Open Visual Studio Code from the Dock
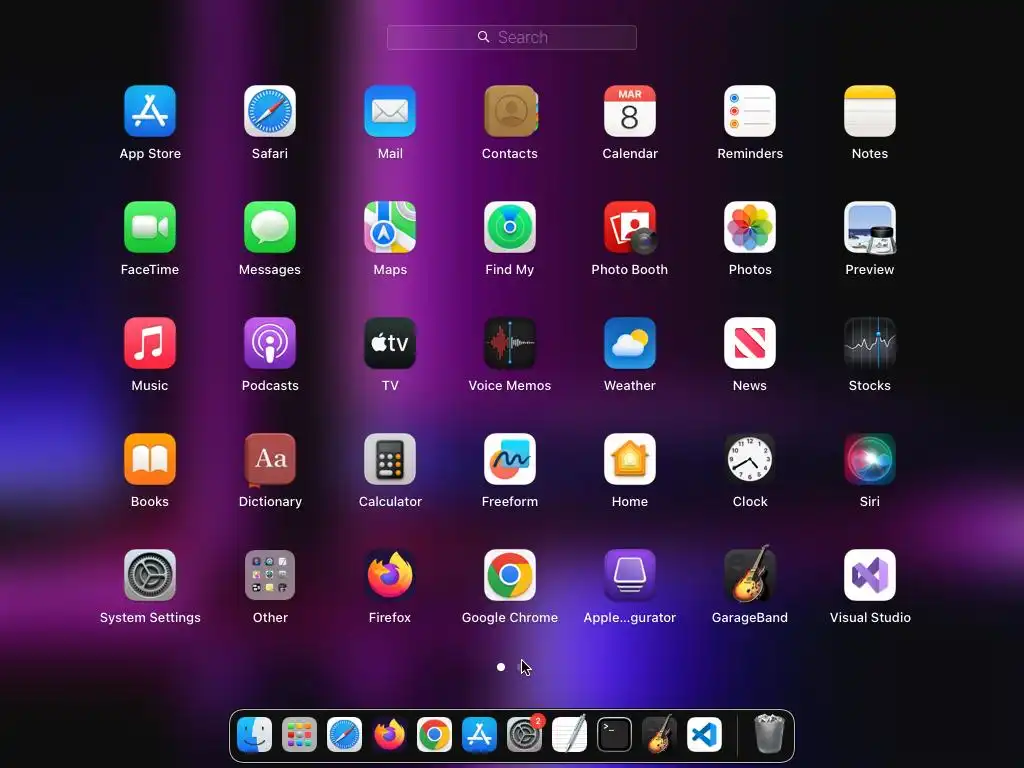Screen dimensions: 1024x768 tap(705, 735)
